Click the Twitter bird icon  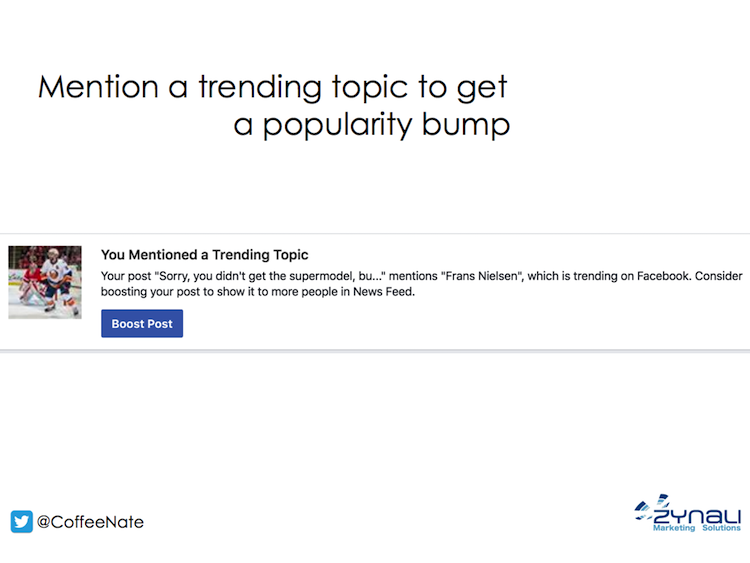pyautogui.click(x=22, y=521)
